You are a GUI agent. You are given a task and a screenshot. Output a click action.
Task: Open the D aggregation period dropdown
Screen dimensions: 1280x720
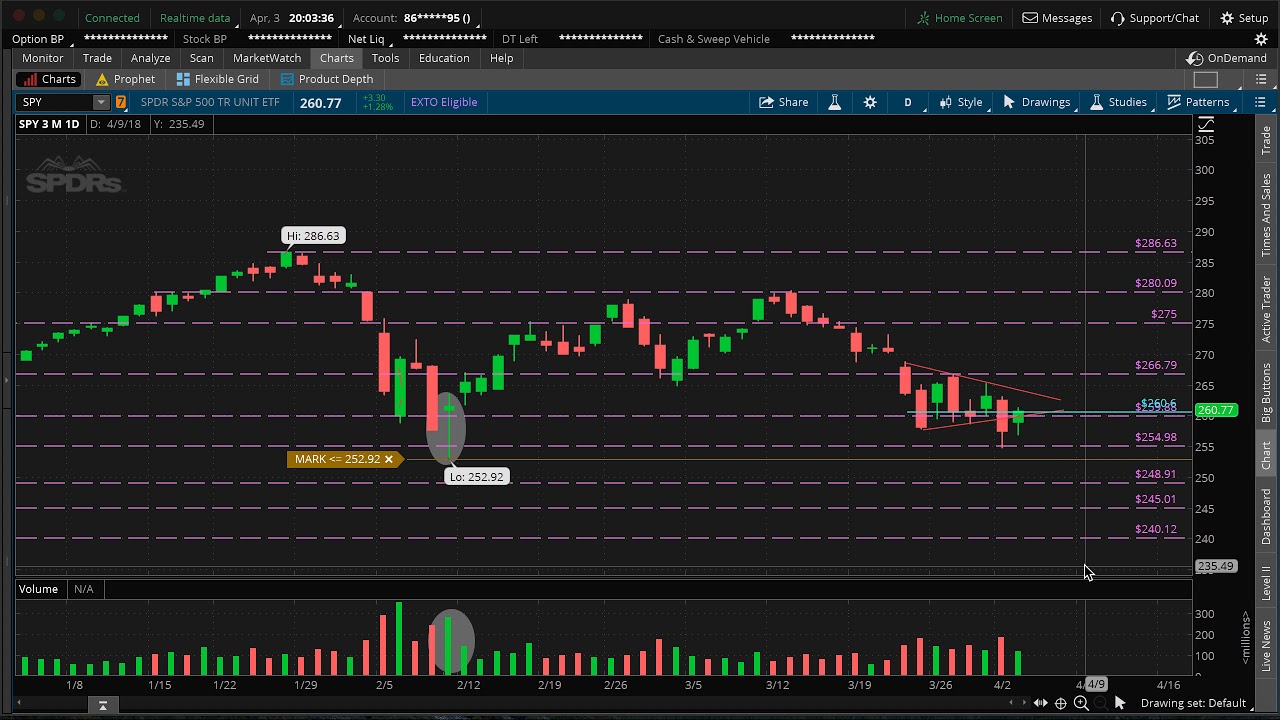point(908,102)
